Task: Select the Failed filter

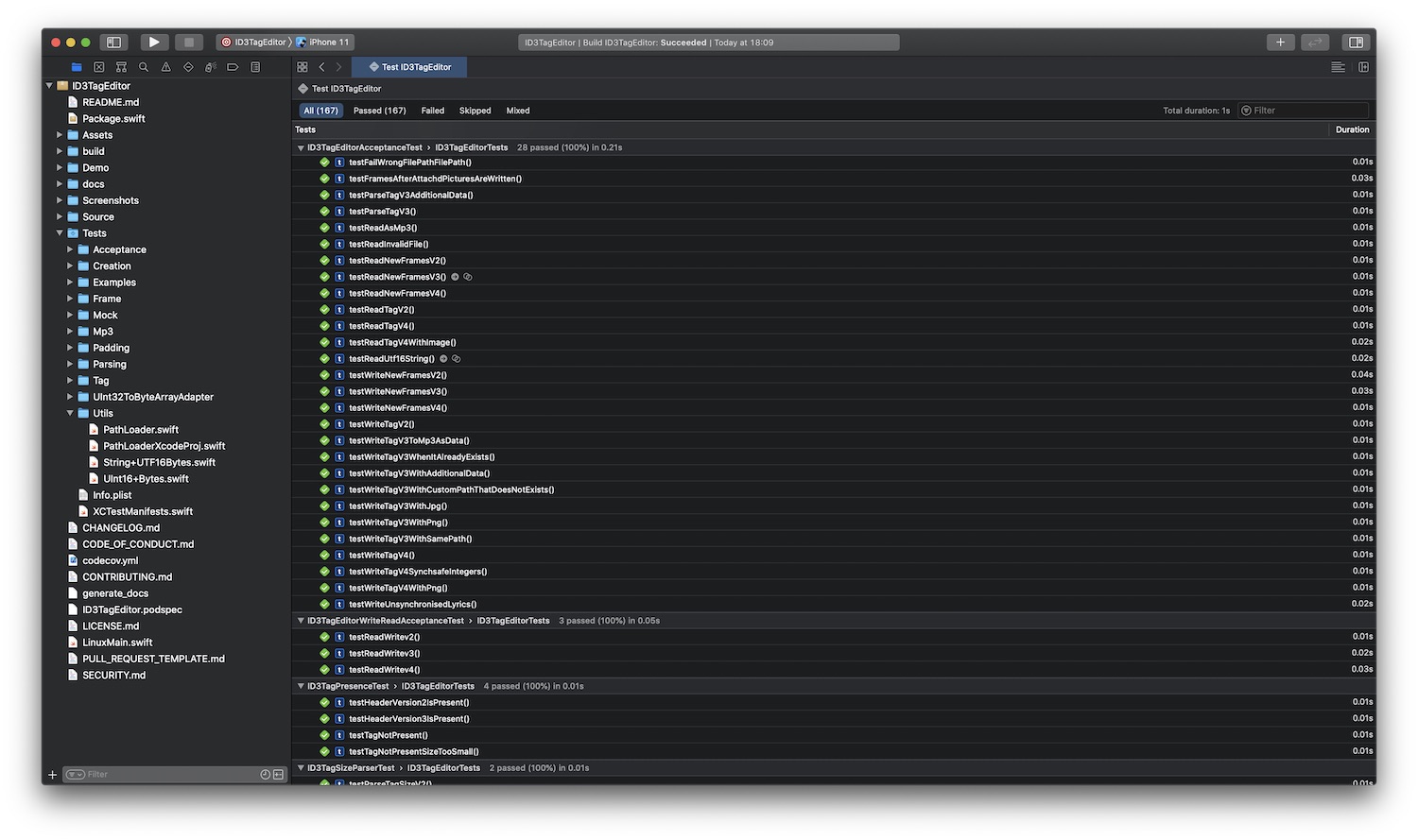Action: pos(432,111)
